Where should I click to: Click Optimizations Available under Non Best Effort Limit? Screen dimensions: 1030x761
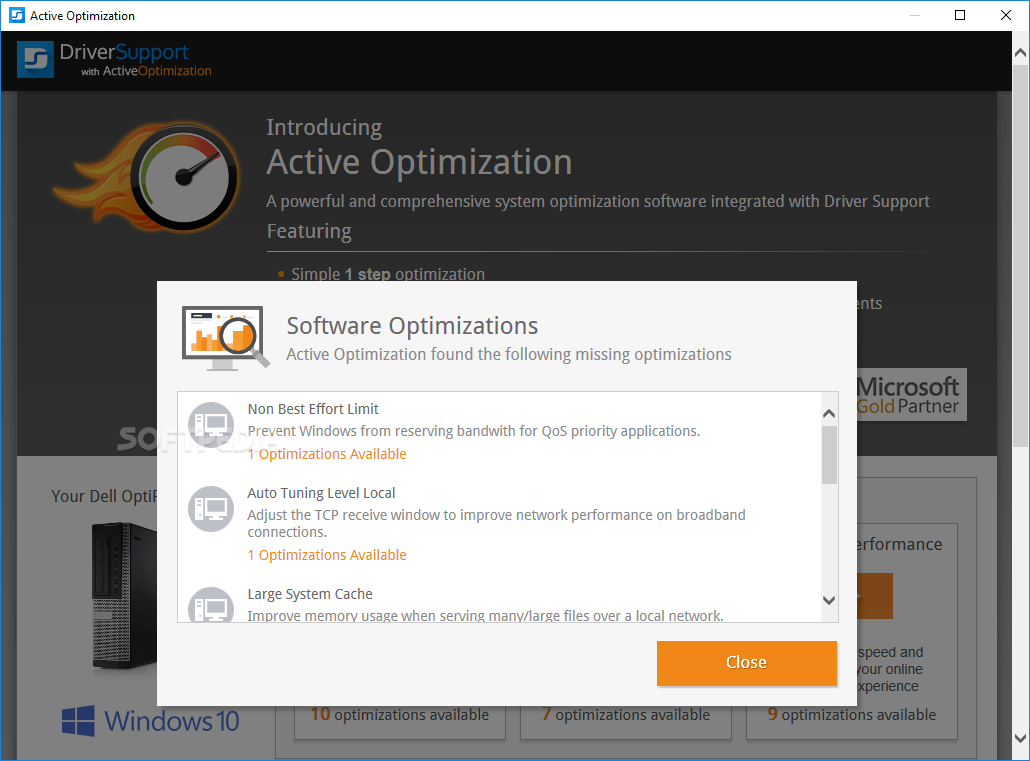tap(327, 454)
